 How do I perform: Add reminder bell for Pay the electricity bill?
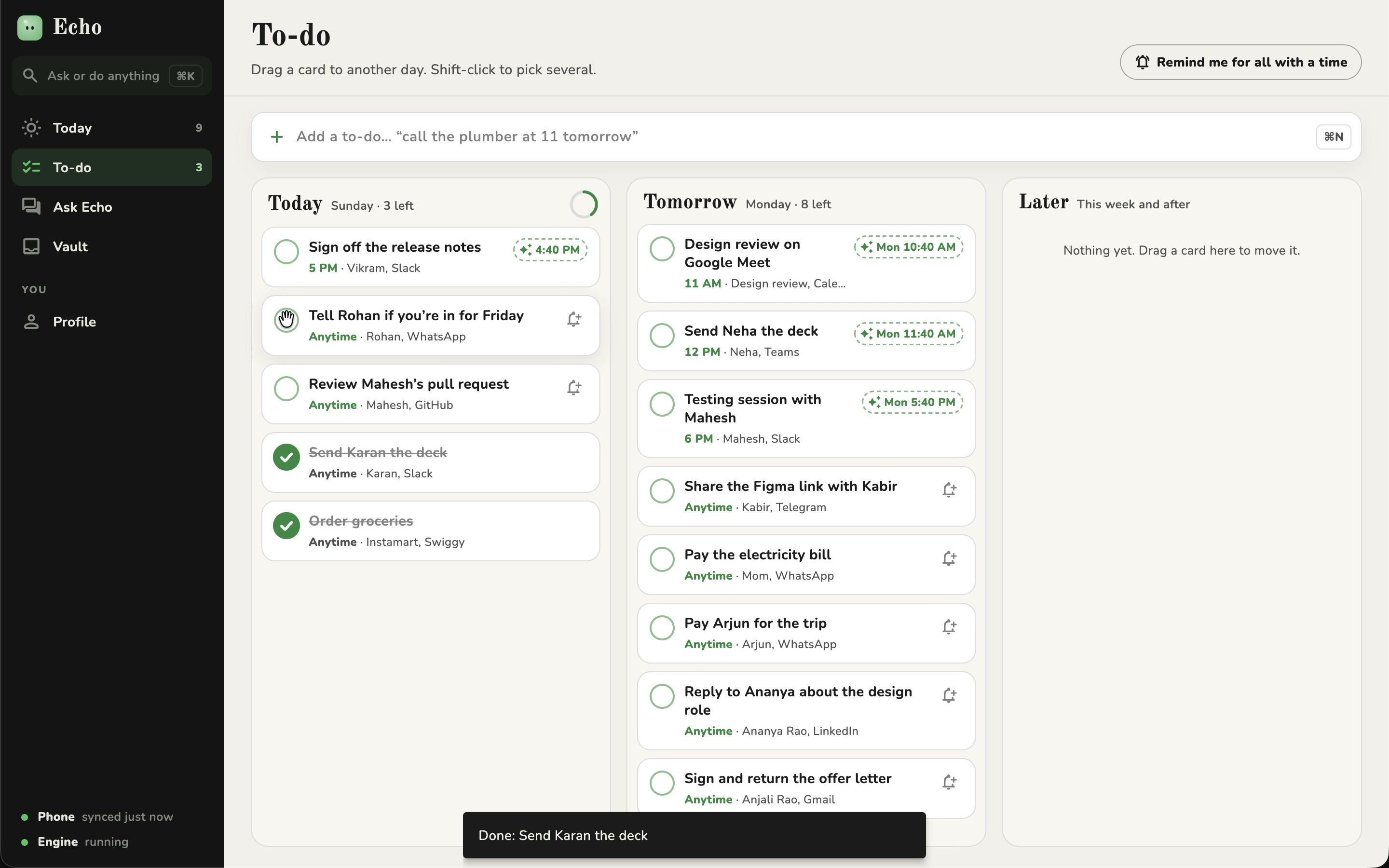(x=949, y=558)
